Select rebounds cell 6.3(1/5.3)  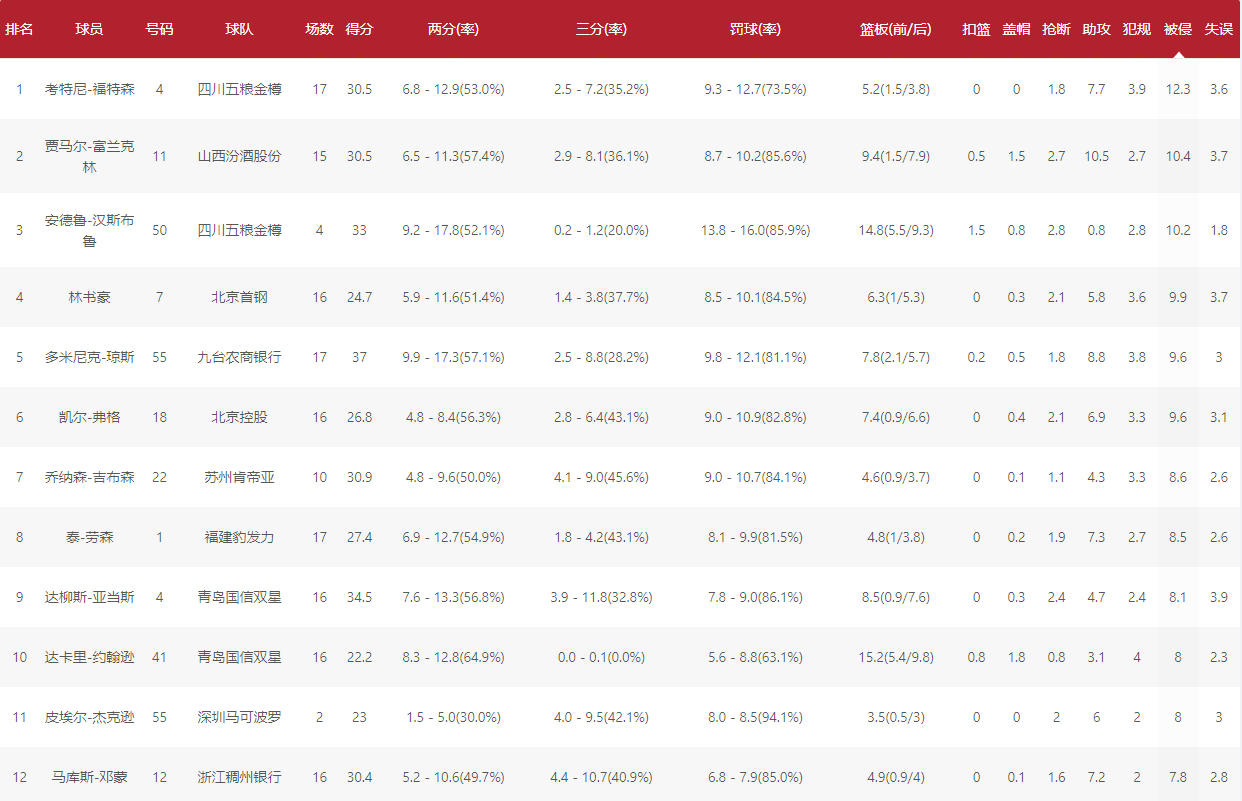895,297
